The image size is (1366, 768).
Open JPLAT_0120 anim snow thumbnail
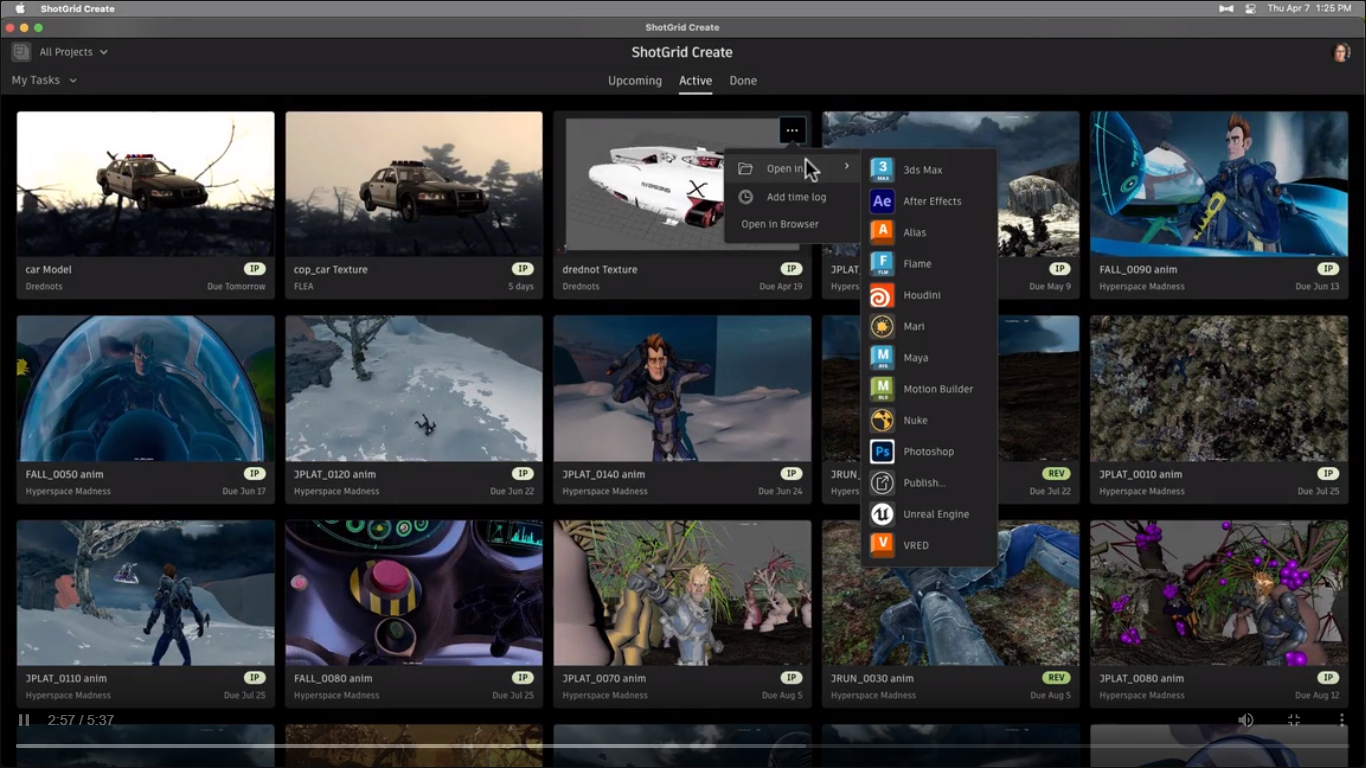point(414,389)
